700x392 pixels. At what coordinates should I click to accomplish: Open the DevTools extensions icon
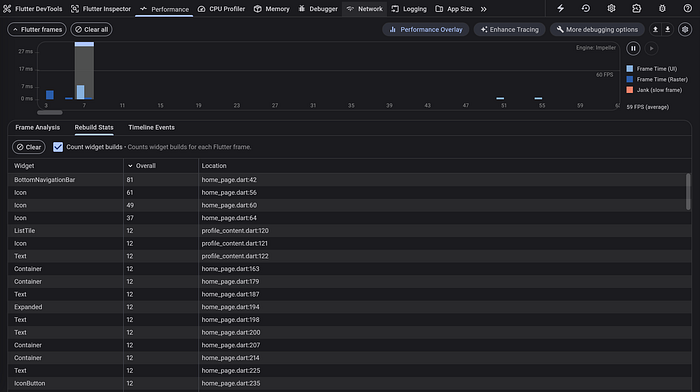637,8
